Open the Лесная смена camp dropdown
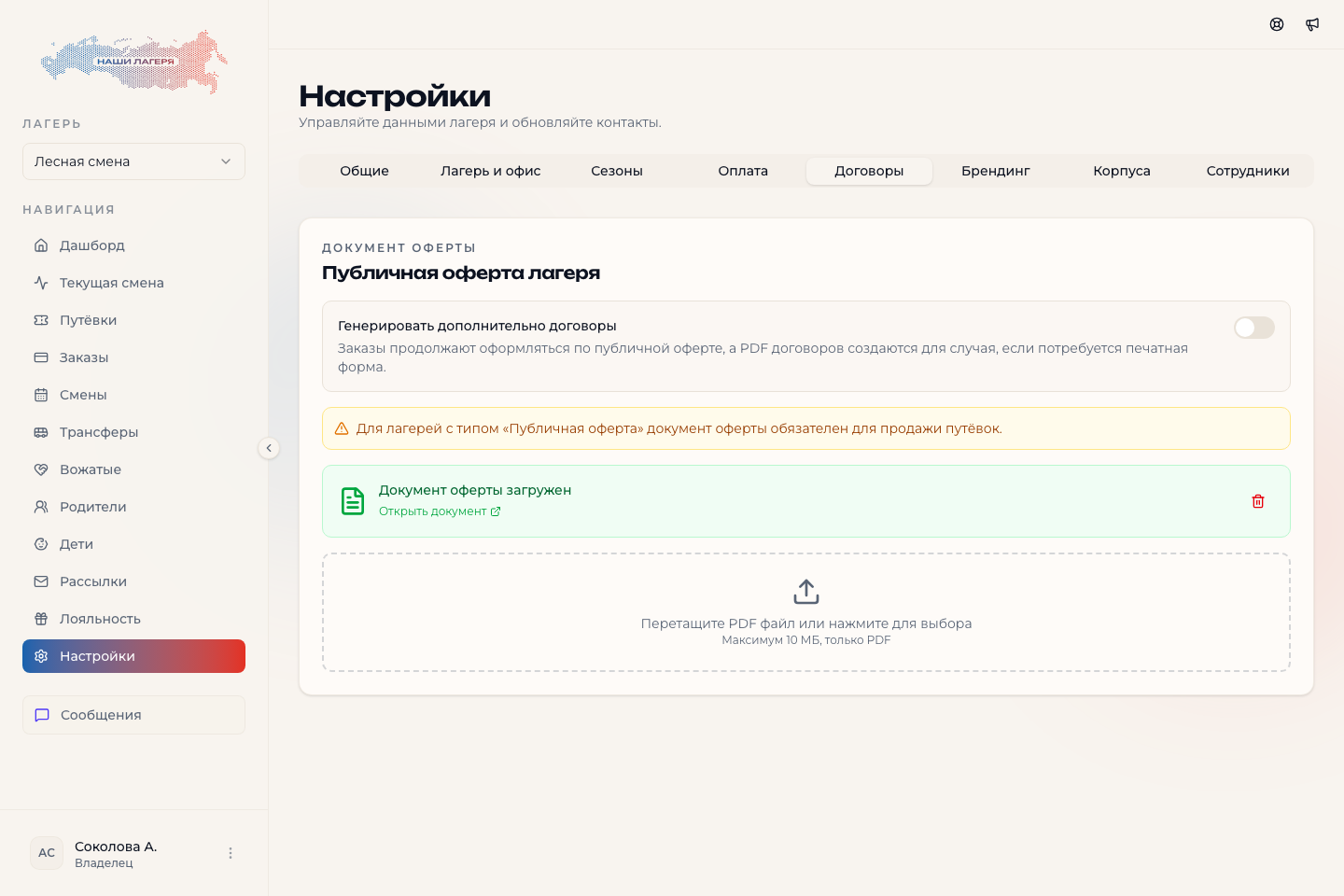This screenshot has height=896, width=1344. tap(133, 161)
